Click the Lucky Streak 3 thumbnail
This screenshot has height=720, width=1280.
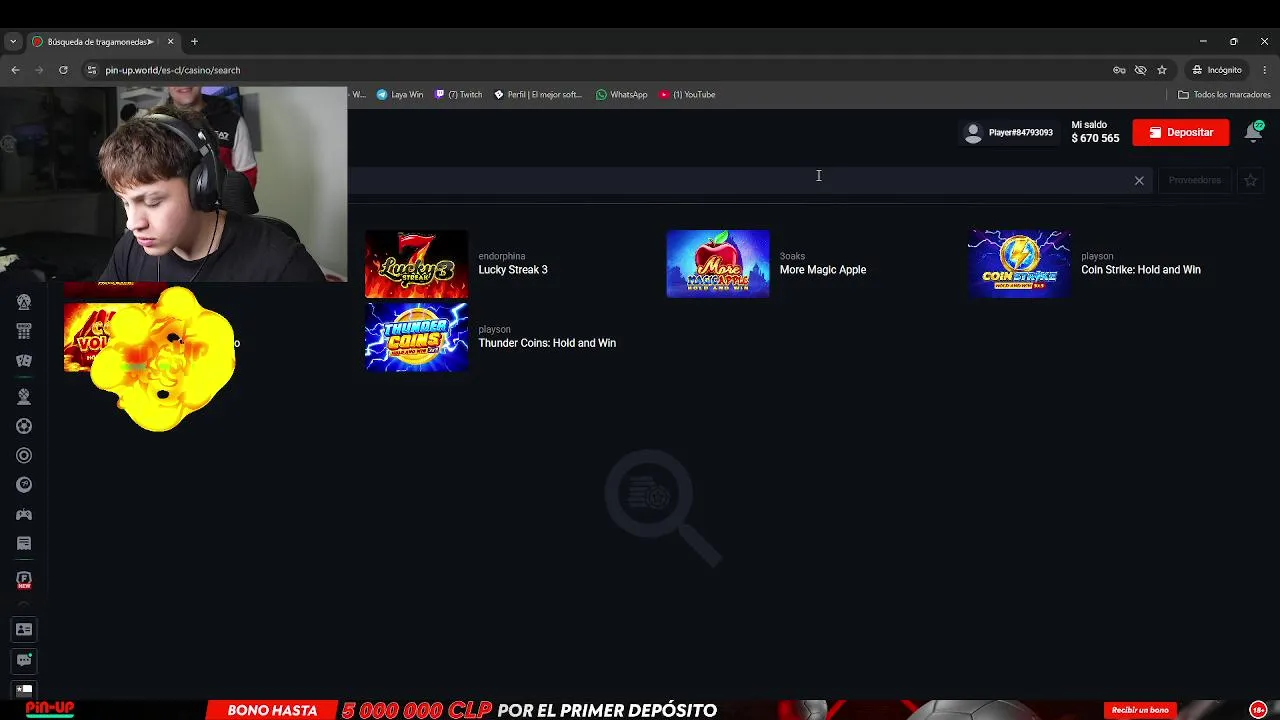[x=416, y=264]
